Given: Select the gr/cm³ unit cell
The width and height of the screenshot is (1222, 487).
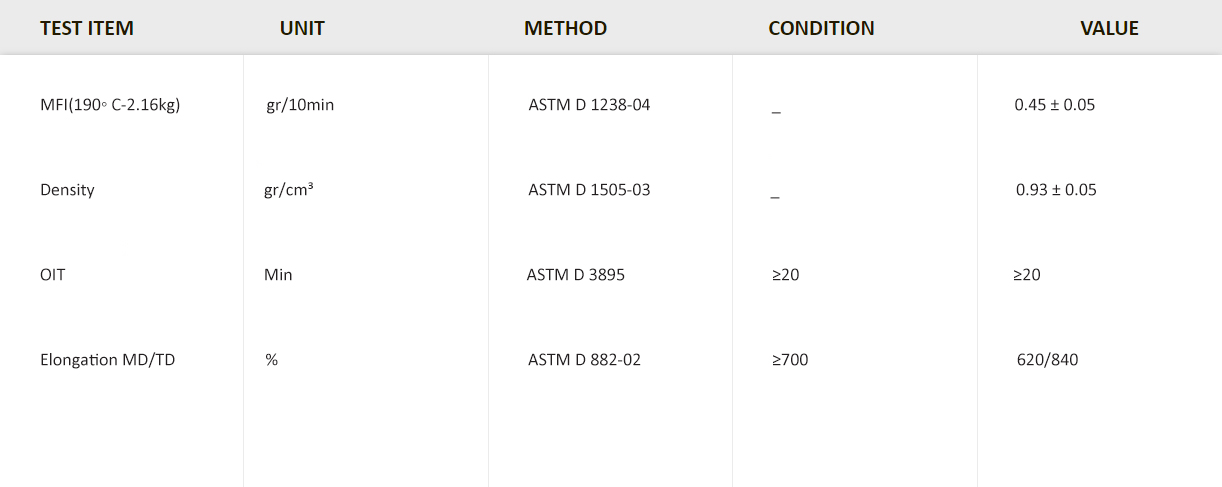Looking at the screenshot, I should click(x=289, y=189).
